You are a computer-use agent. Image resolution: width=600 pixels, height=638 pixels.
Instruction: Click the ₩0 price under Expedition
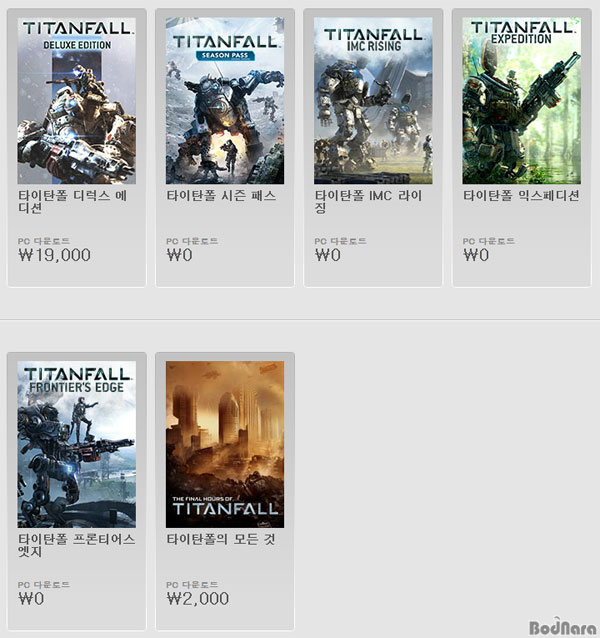(x=476, y=255)
